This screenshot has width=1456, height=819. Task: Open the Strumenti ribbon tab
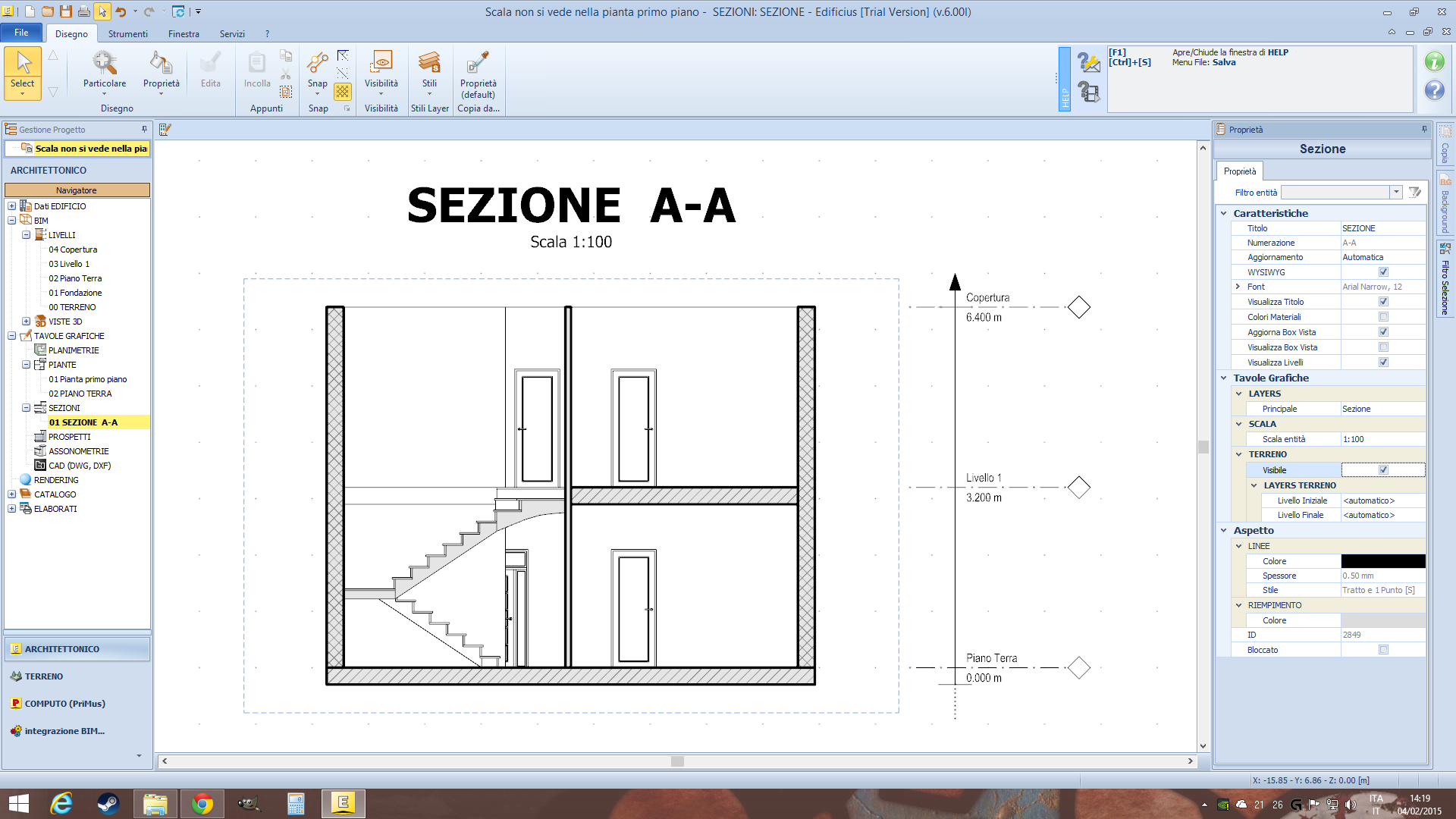(x=127, y=34)
